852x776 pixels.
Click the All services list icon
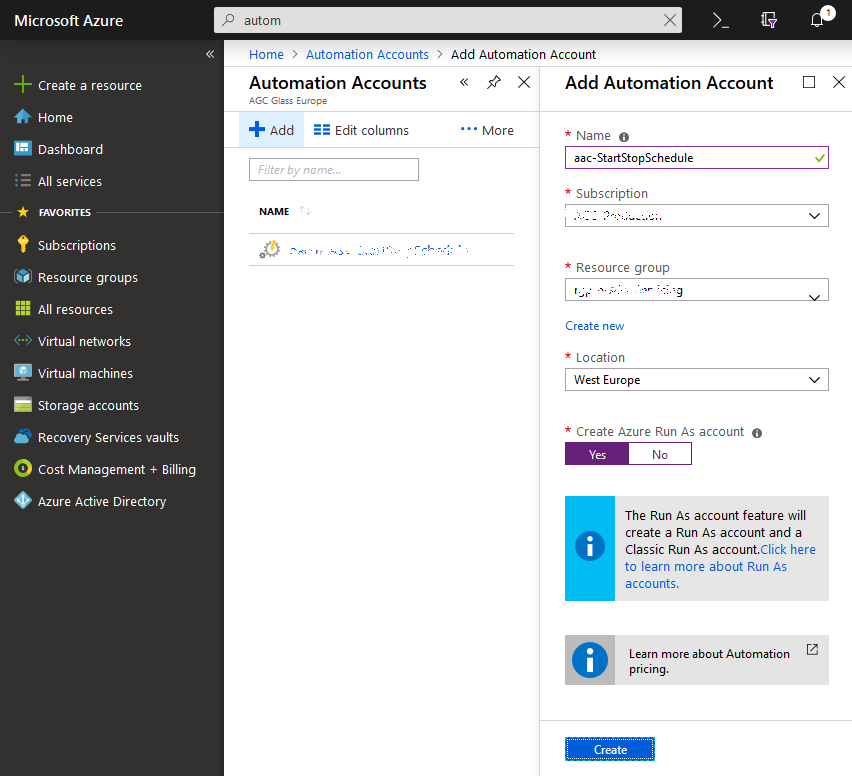pos(23,180)
